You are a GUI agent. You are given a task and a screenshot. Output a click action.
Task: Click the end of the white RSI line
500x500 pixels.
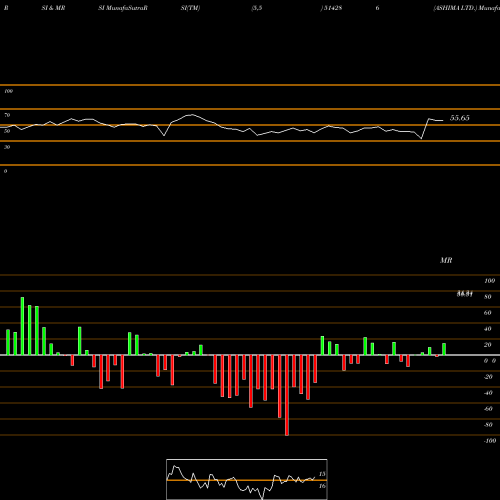[x=443, y=120]
